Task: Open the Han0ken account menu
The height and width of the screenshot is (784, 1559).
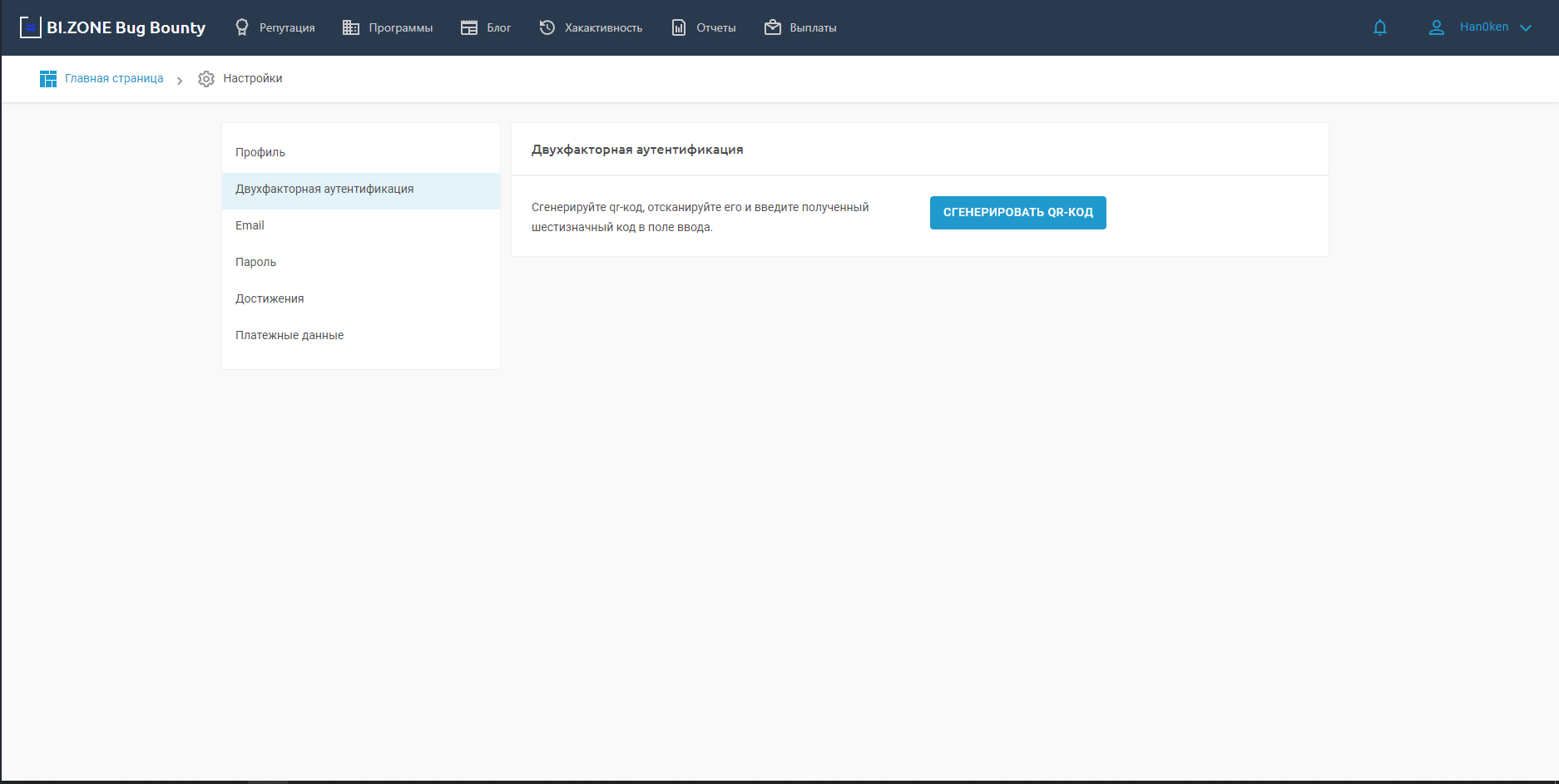Action: 1483,27
